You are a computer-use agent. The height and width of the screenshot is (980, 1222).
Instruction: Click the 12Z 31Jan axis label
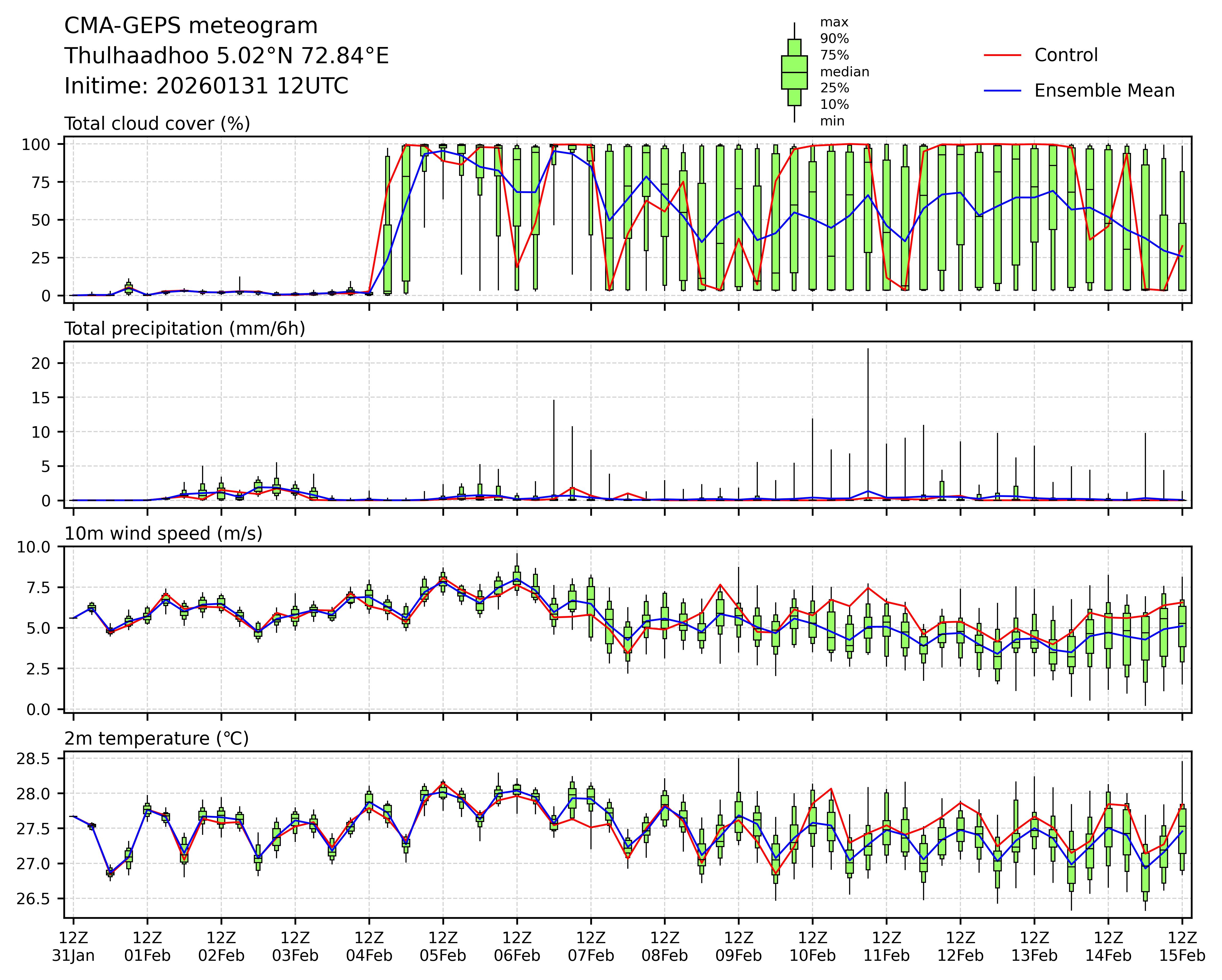click(x=73, y=947)
